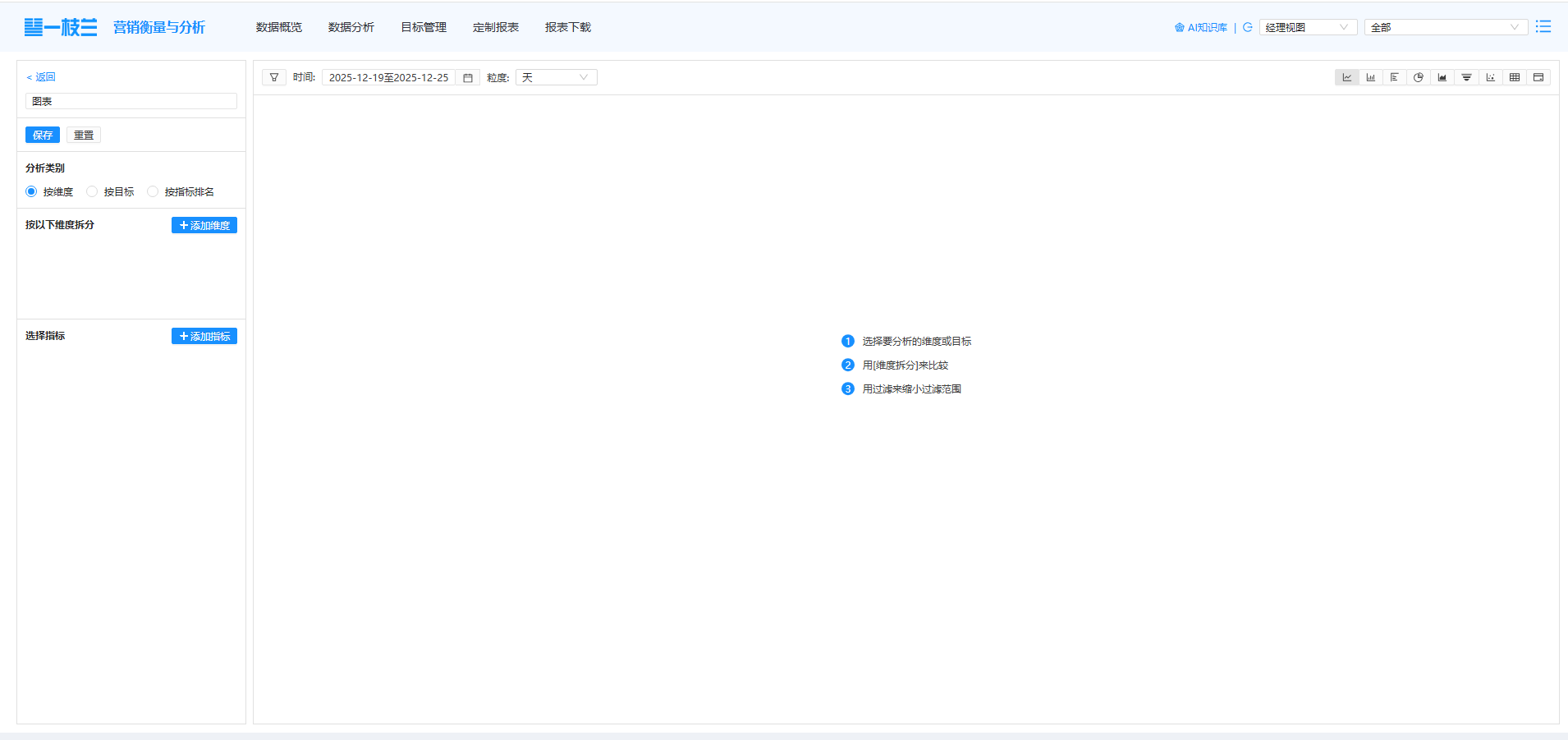This screenshot has height=740, width=1568.
Task: Select the 按目标 radio option
Action: click(x=92, y=191)
